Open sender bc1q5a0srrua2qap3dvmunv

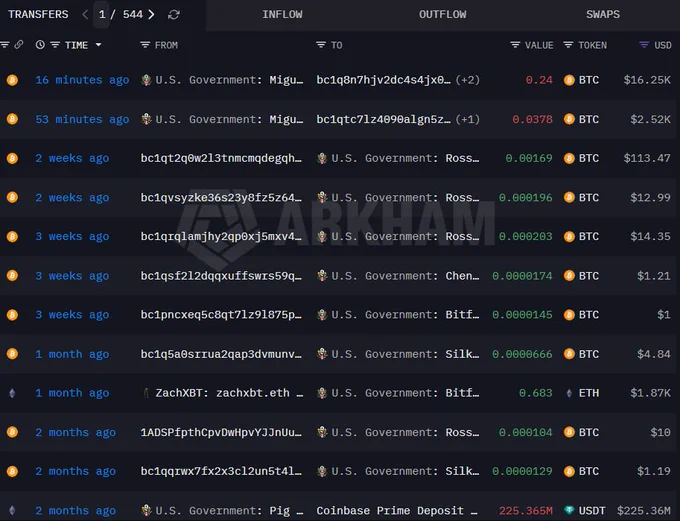221,354
